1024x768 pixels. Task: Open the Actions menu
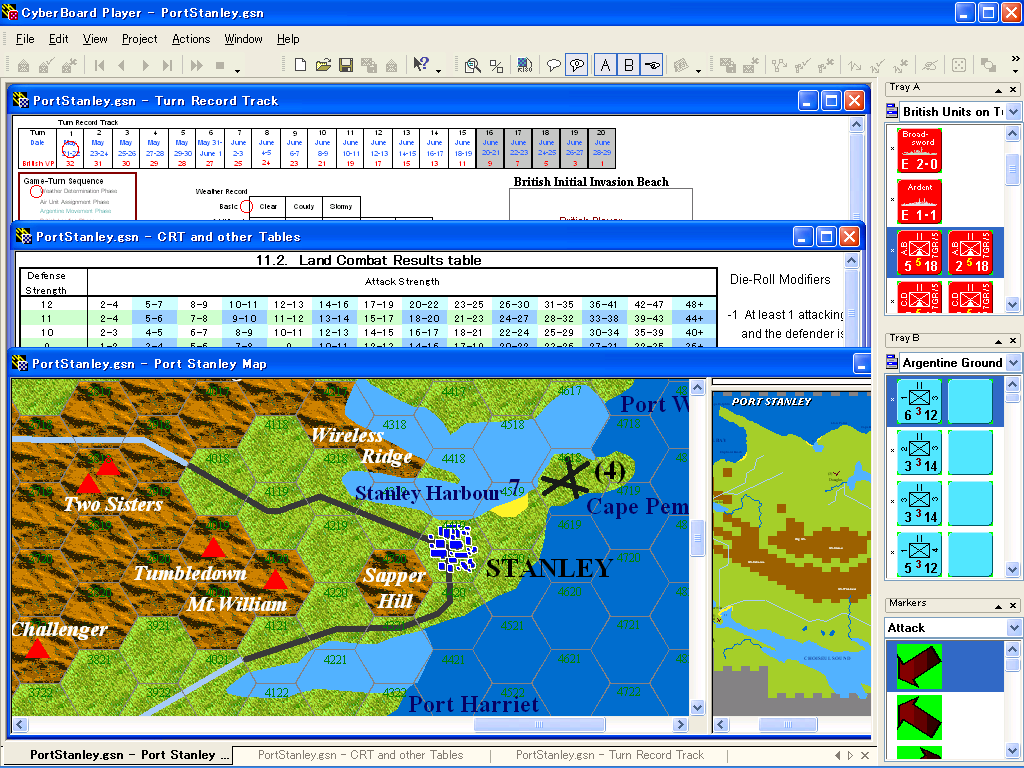[191, 39]
